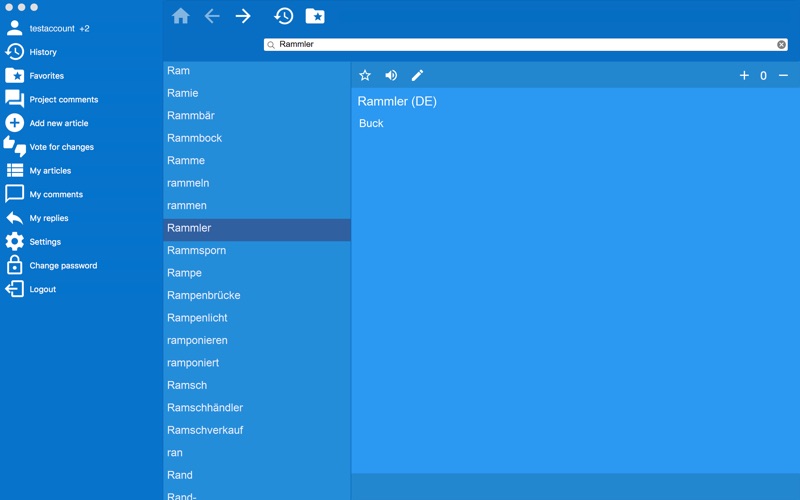Focus the Rammler search input field

526,44
